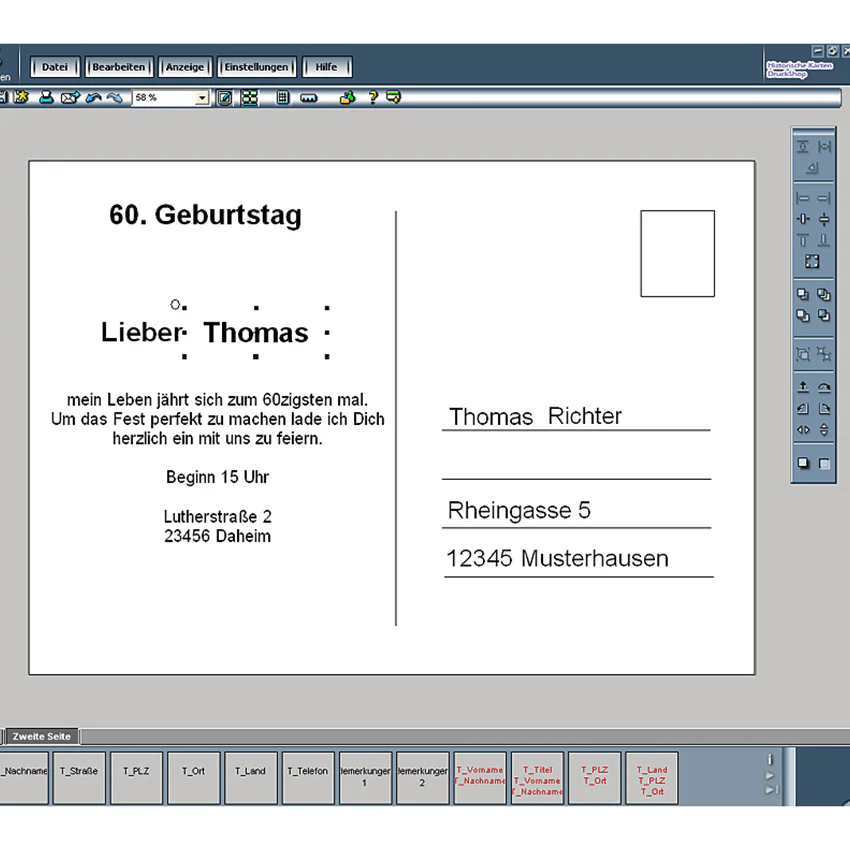
Task: Select the Thomas Richter address text
Action: [x=535, y=416]
